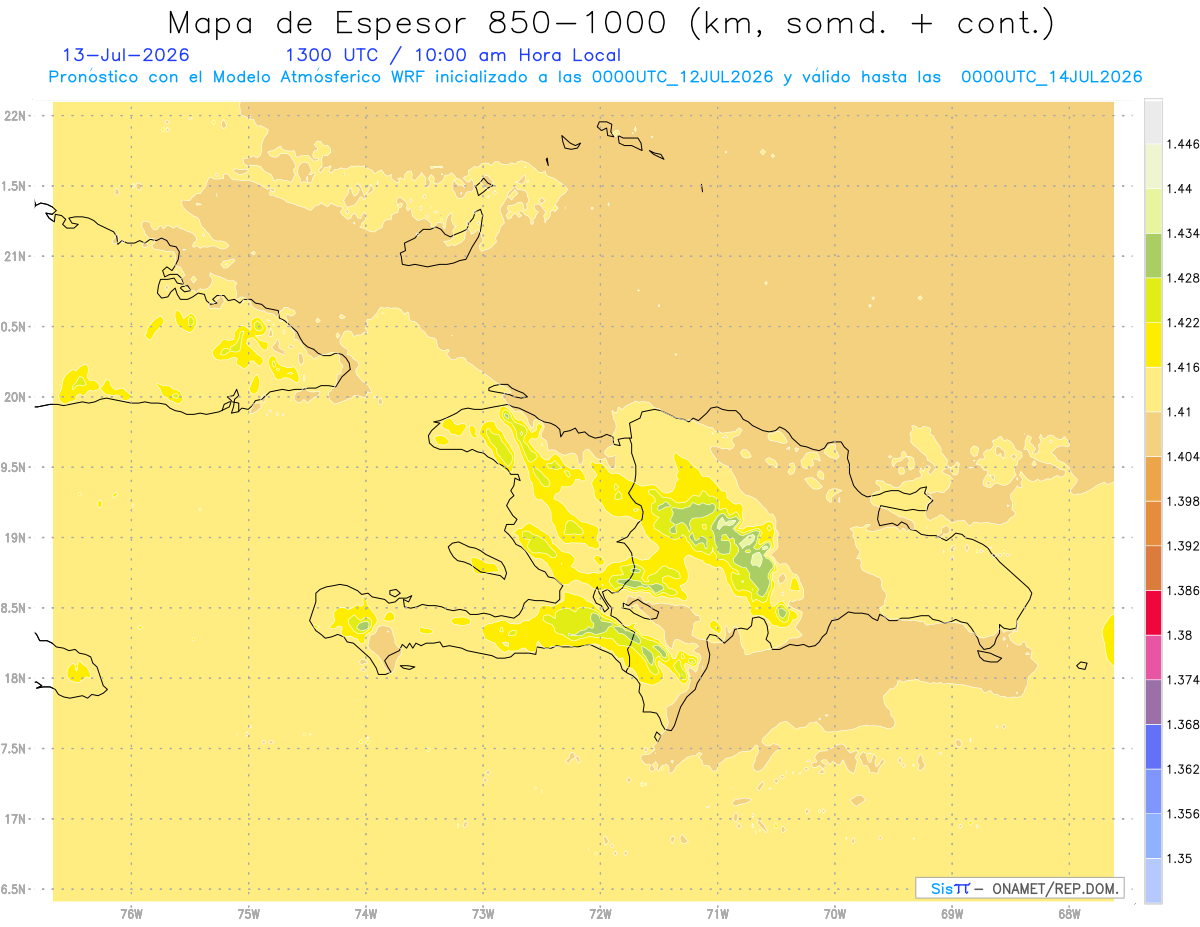1200x927 pixels.
Task: Click the "75W" longitude label
Action: (249, 914)
